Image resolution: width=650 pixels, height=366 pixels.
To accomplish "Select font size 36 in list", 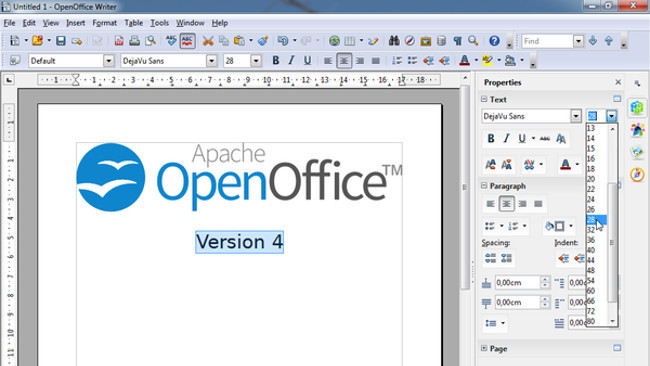I will [x=596, y=240].
